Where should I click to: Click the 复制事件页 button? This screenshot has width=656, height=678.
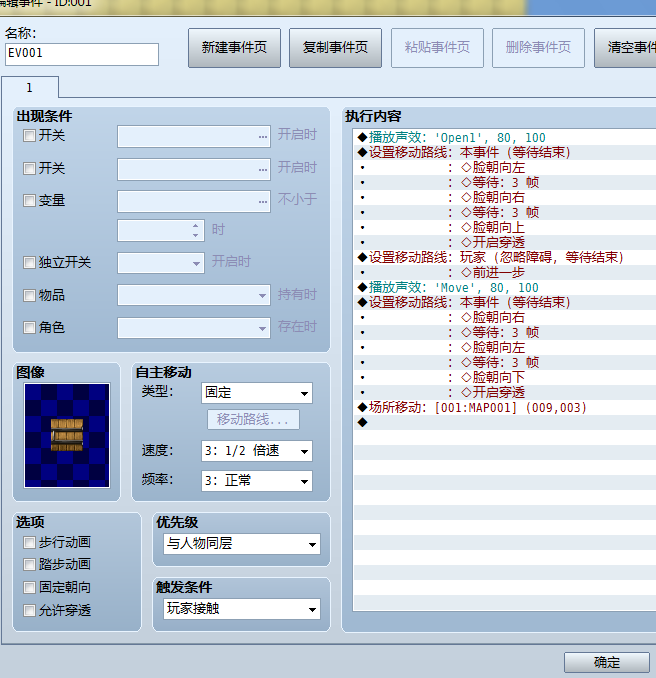[x=335, y=48]
